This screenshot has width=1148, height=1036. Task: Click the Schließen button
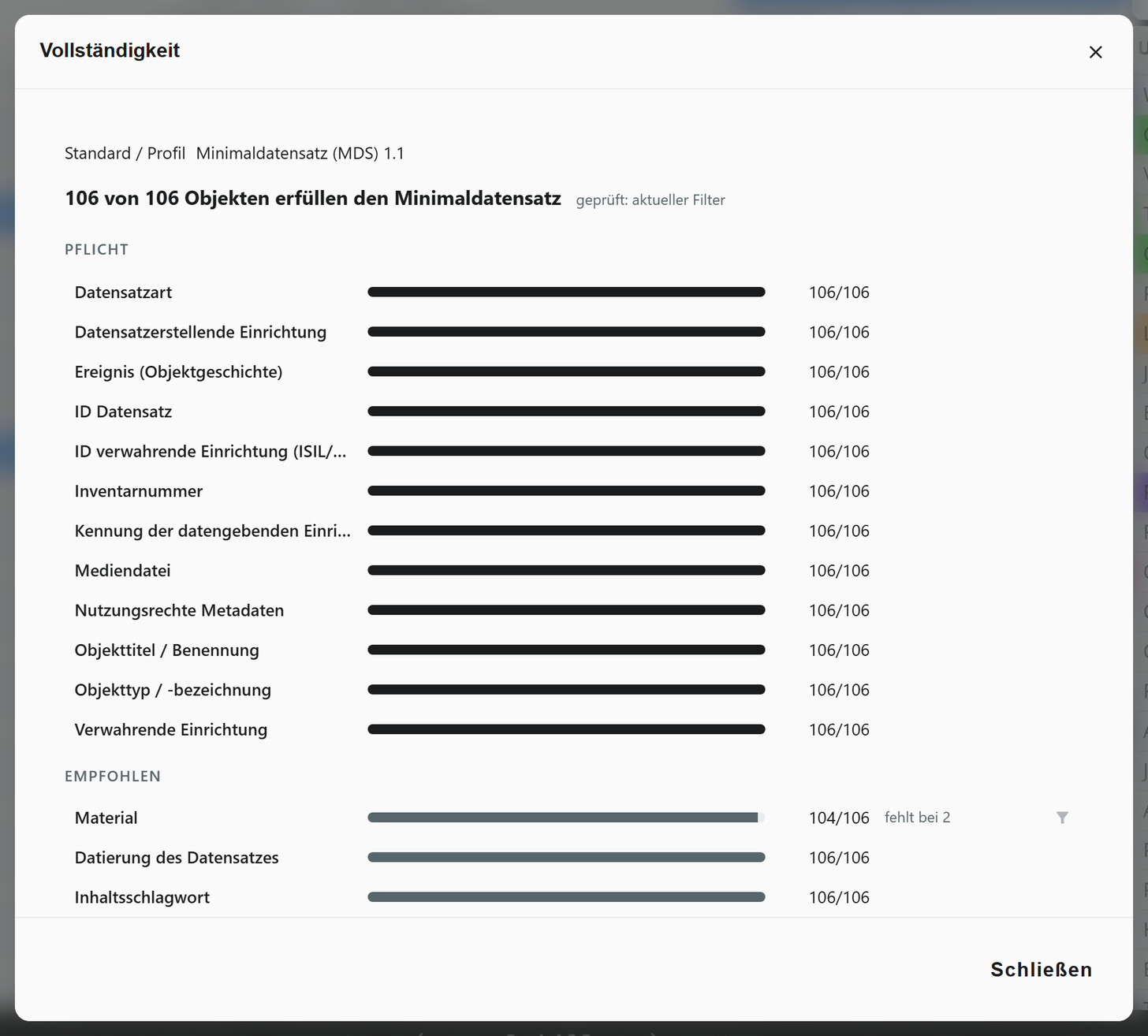coord(1041,970)
